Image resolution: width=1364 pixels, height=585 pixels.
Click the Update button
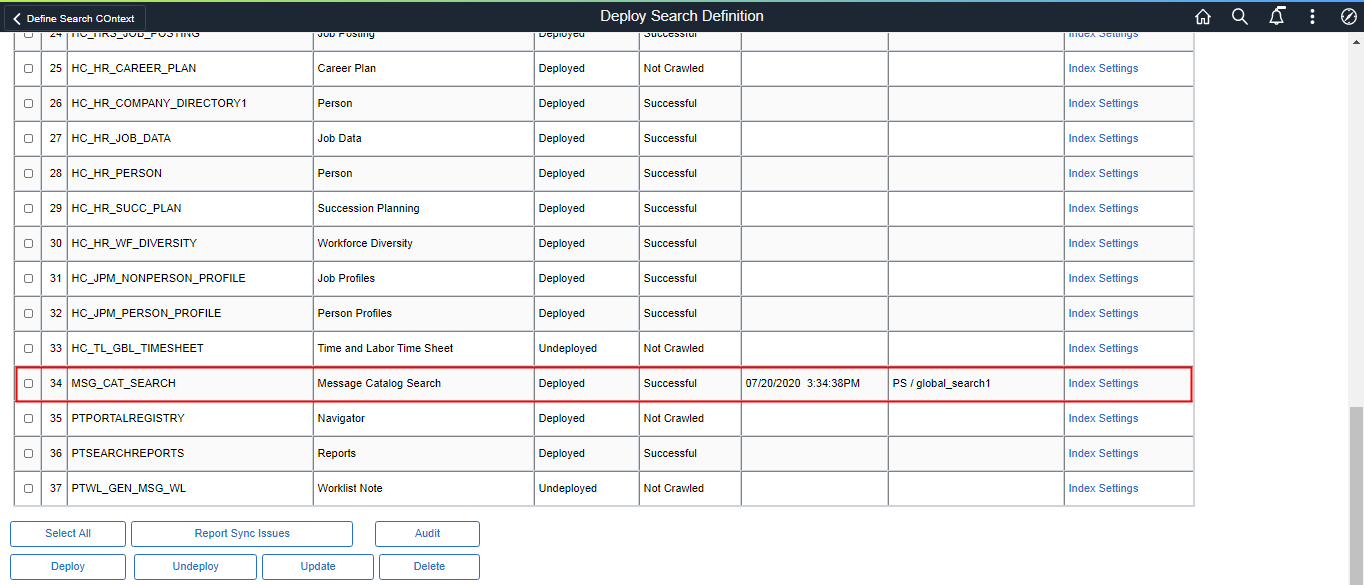[318, 567]
